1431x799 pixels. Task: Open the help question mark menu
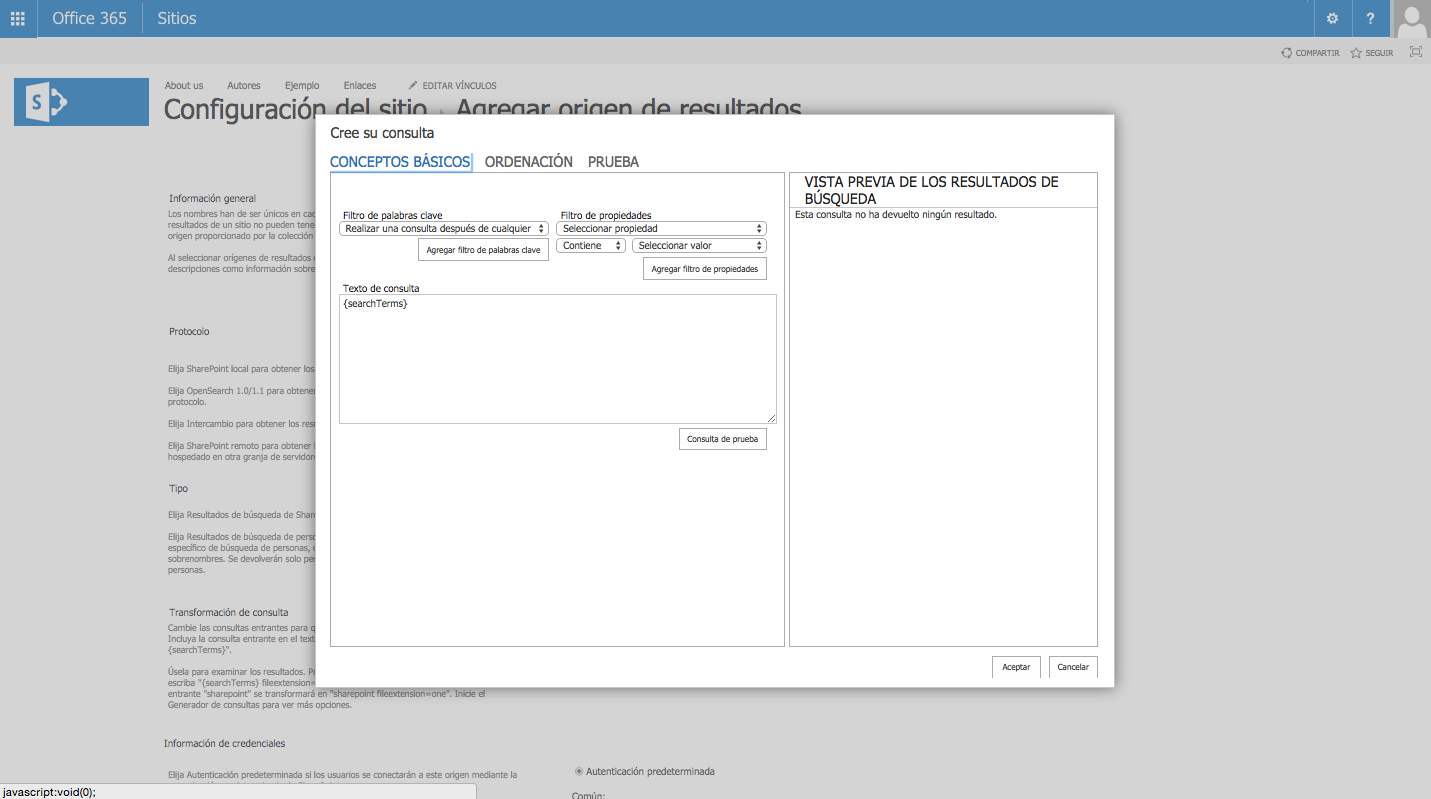(x=1370, y=18)
